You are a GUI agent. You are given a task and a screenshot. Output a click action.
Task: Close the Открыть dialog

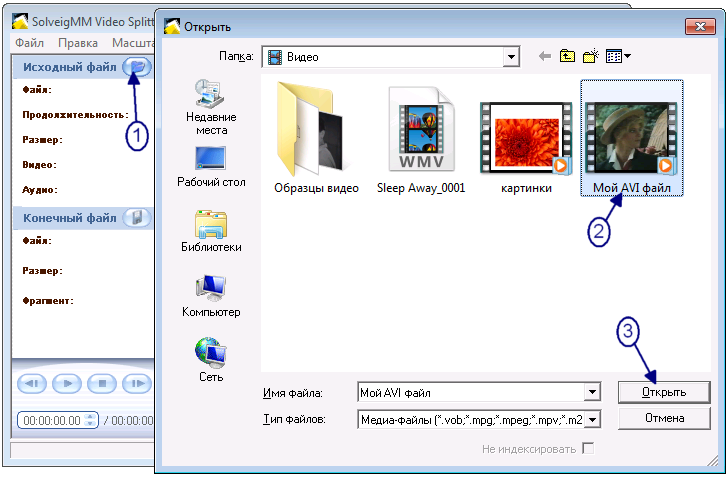[x=700, y=27]
